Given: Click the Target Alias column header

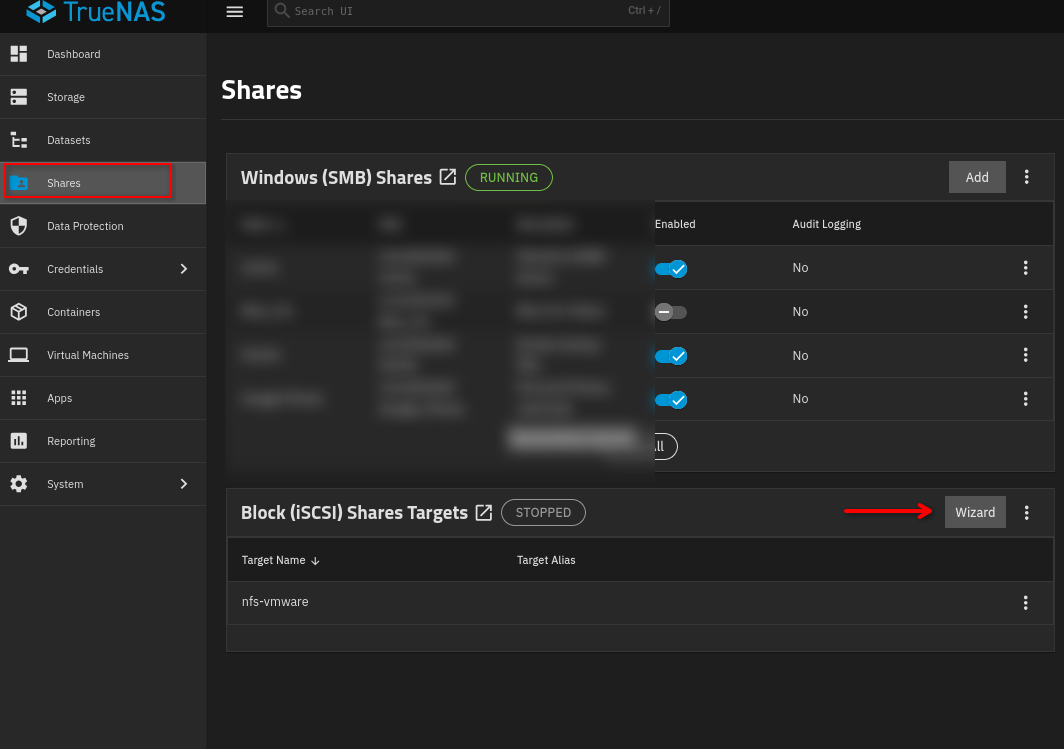Looking at the screenshot, I should click(546, 560).
